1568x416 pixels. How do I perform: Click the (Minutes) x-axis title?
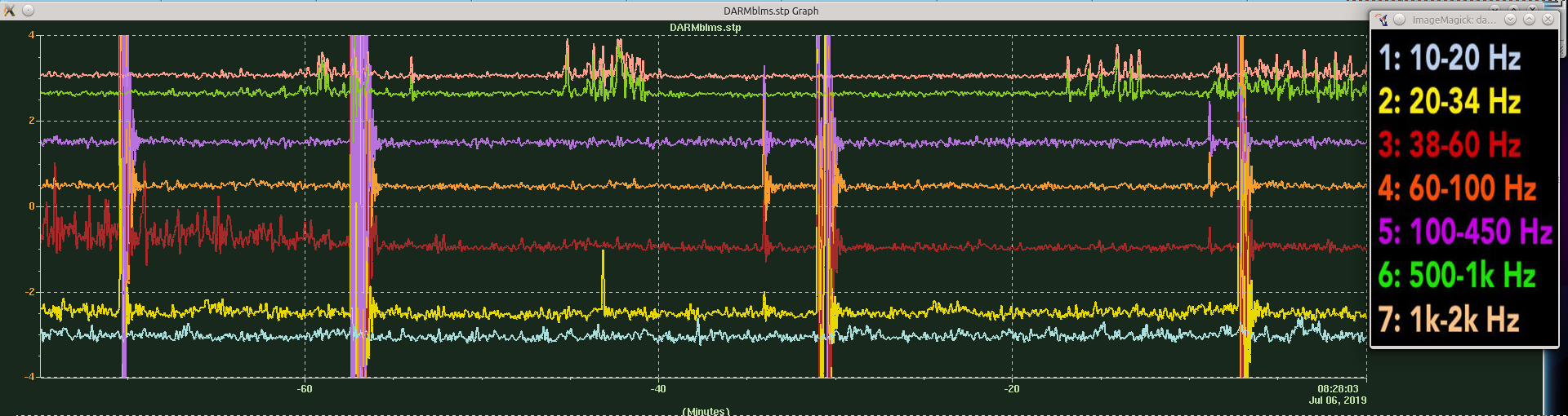[x=706, y=411]
